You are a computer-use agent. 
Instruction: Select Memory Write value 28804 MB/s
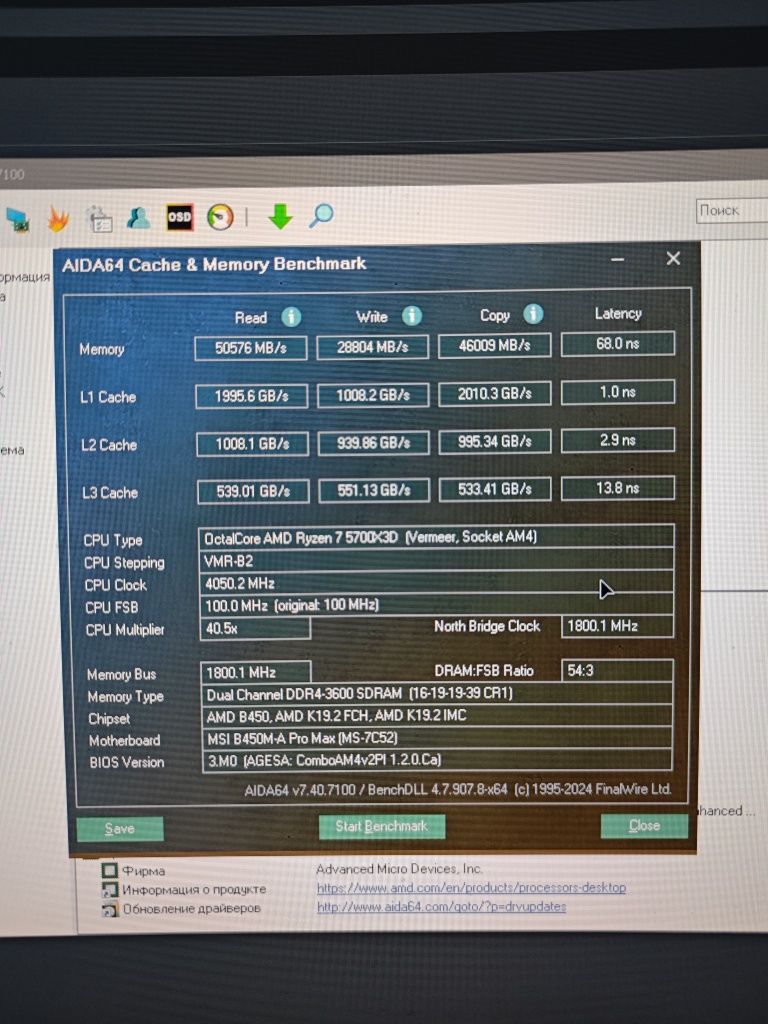click(x=372, y=347)
